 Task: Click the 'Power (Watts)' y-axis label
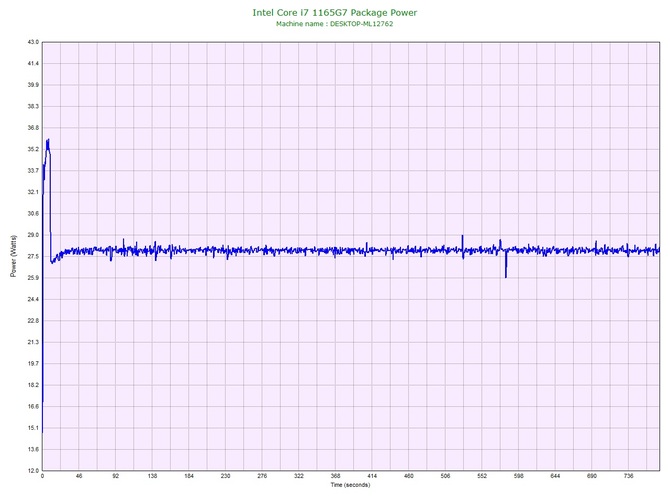tap(13, 256)
